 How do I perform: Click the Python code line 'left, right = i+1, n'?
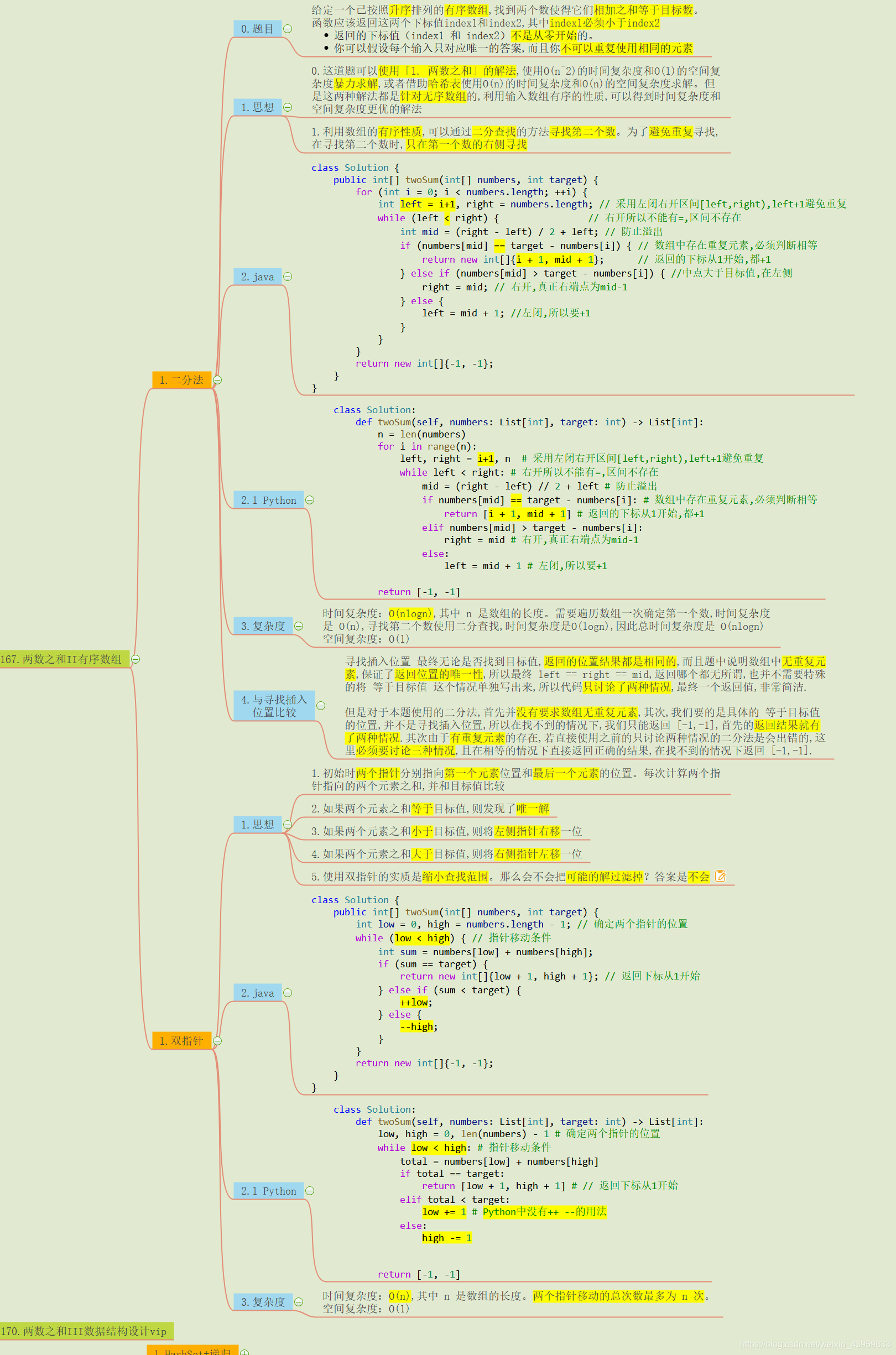pyautogui.click(x=455, y=458)
